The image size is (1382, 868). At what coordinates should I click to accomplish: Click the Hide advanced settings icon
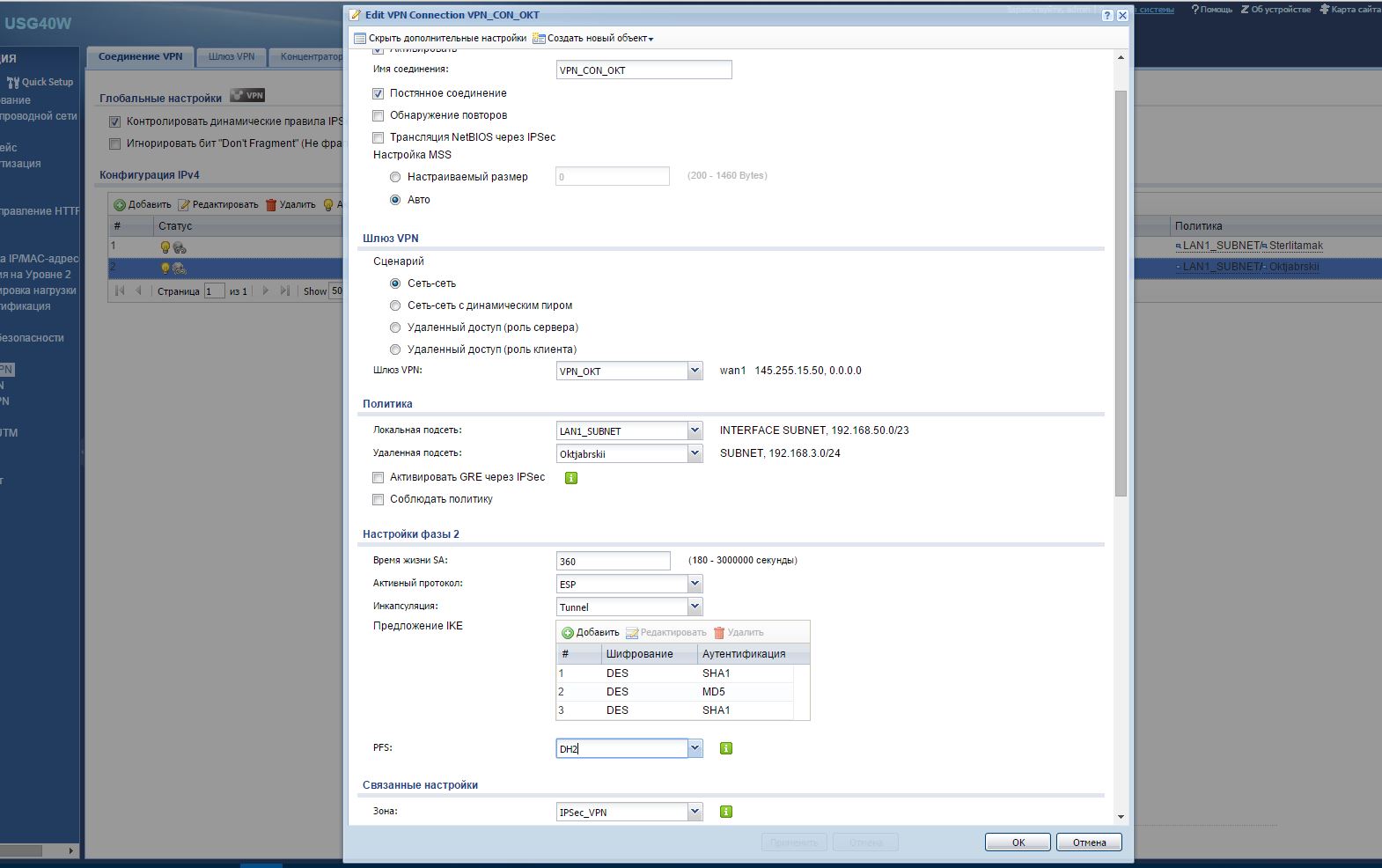pos(360,39)
